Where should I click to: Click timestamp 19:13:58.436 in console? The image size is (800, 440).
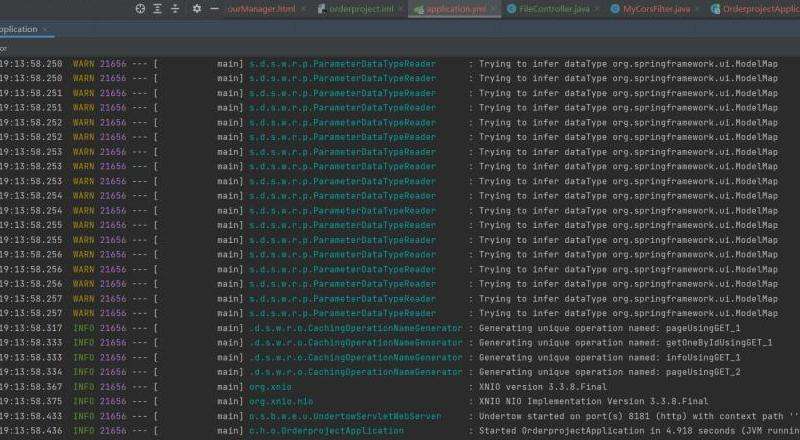31,431
